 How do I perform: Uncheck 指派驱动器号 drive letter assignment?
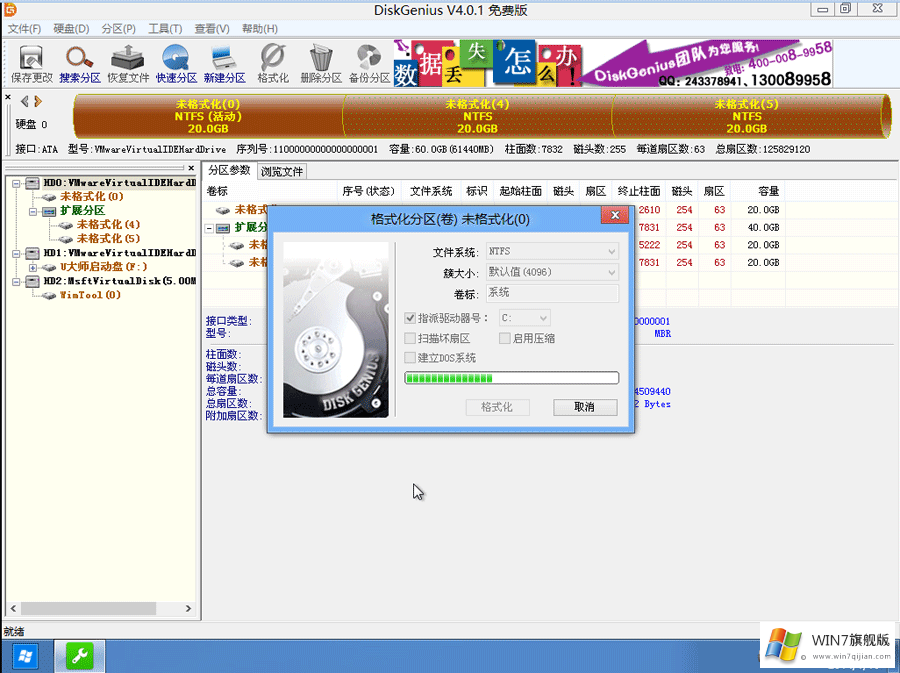point(410,318)
